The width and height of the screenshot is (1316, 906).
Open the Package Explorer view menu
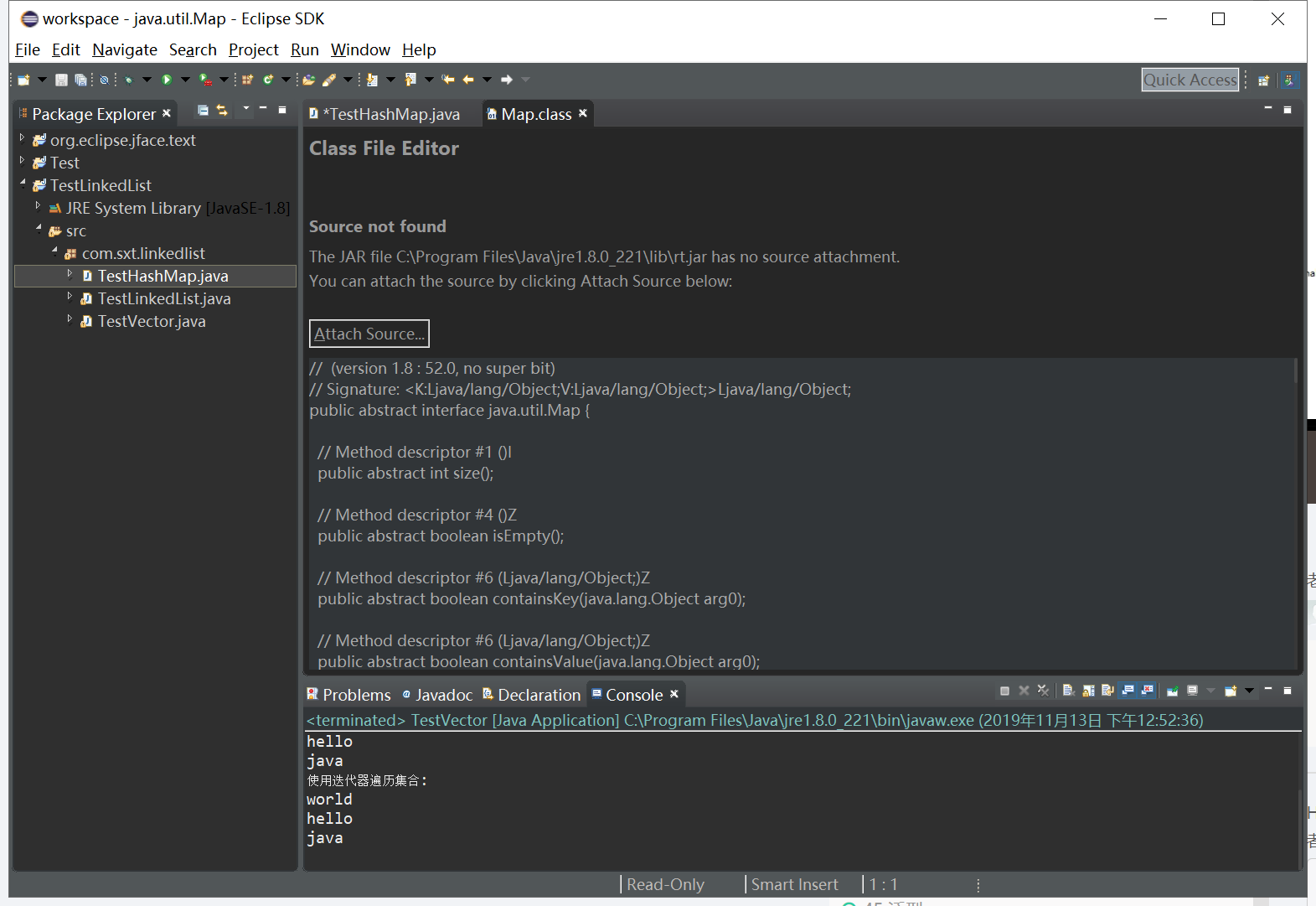pyautogui.click(x=246, y=108)
